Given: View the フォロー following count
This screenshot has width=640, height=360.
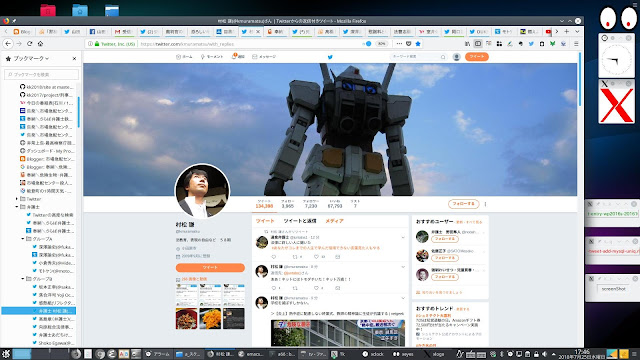Looking at the screenshot, I should (287, 204).
